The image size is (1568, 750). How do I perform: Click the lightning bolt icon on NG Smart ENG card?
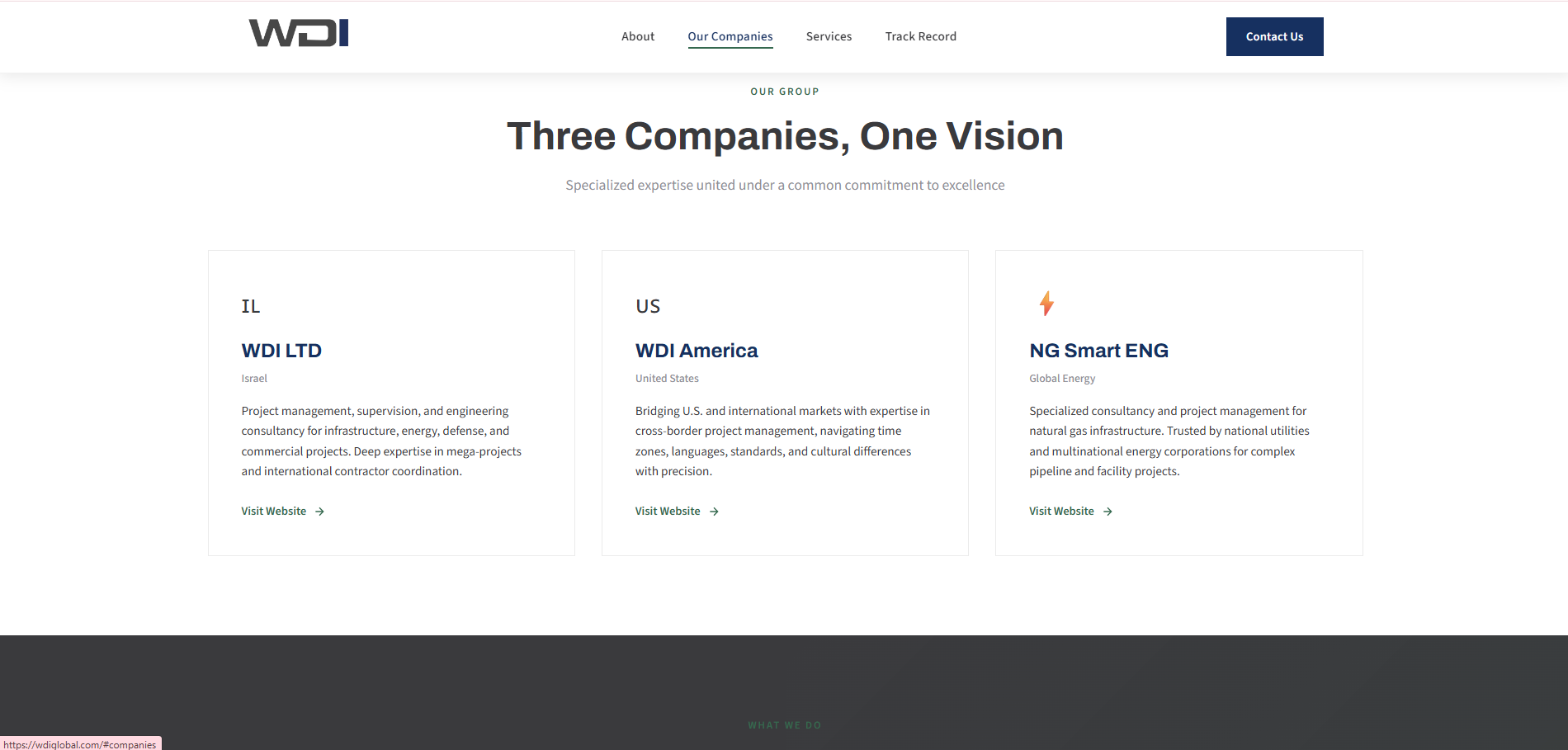[1046, 304]
